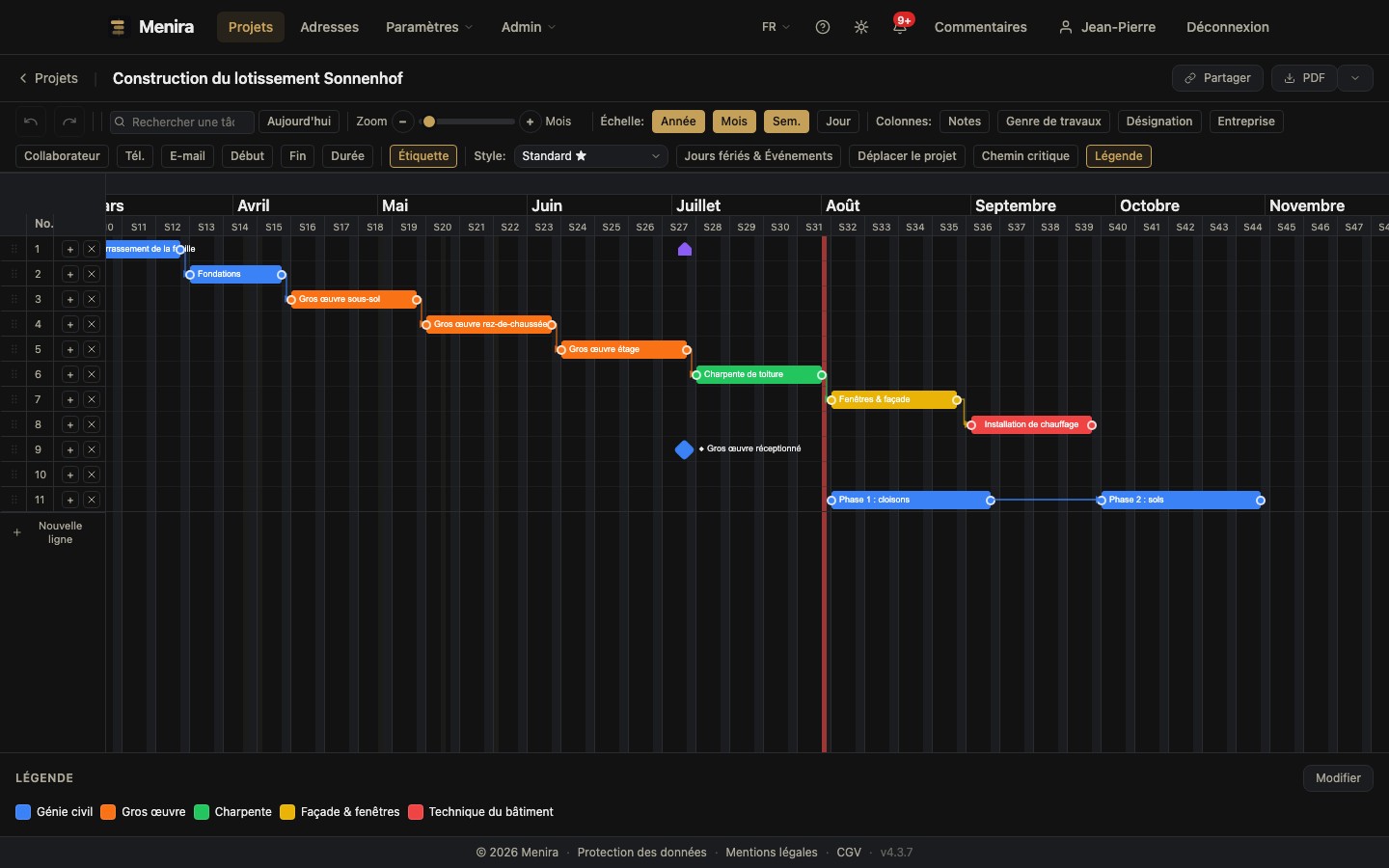
Task: Toggle the Étiquette column
Action: click(423, 156)
